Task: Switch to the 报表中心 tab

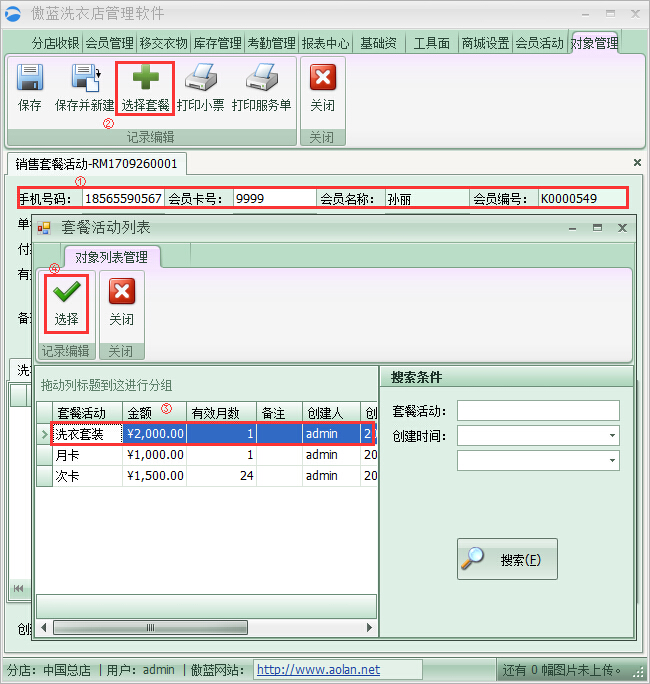Action: [x=325, y=43]
